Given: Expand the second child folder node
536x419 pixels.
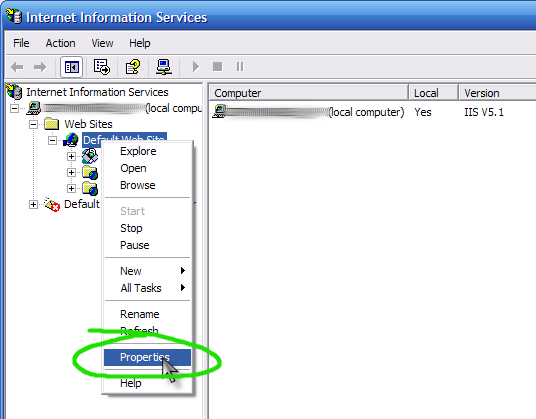Looking at the screenshot, I should [x=71, y=172].
